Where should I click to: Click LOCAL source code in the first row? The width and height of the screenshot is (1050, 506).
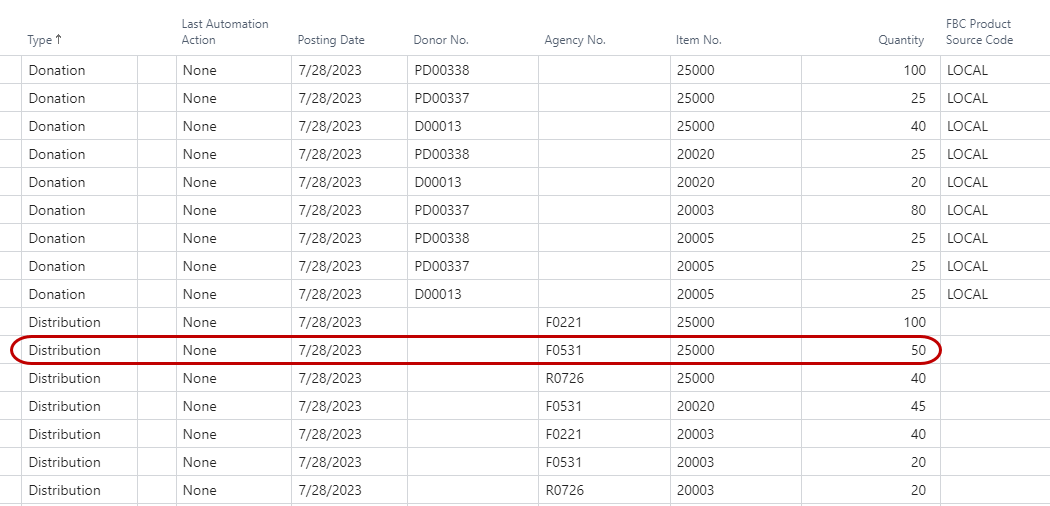(x=967, y=70)
